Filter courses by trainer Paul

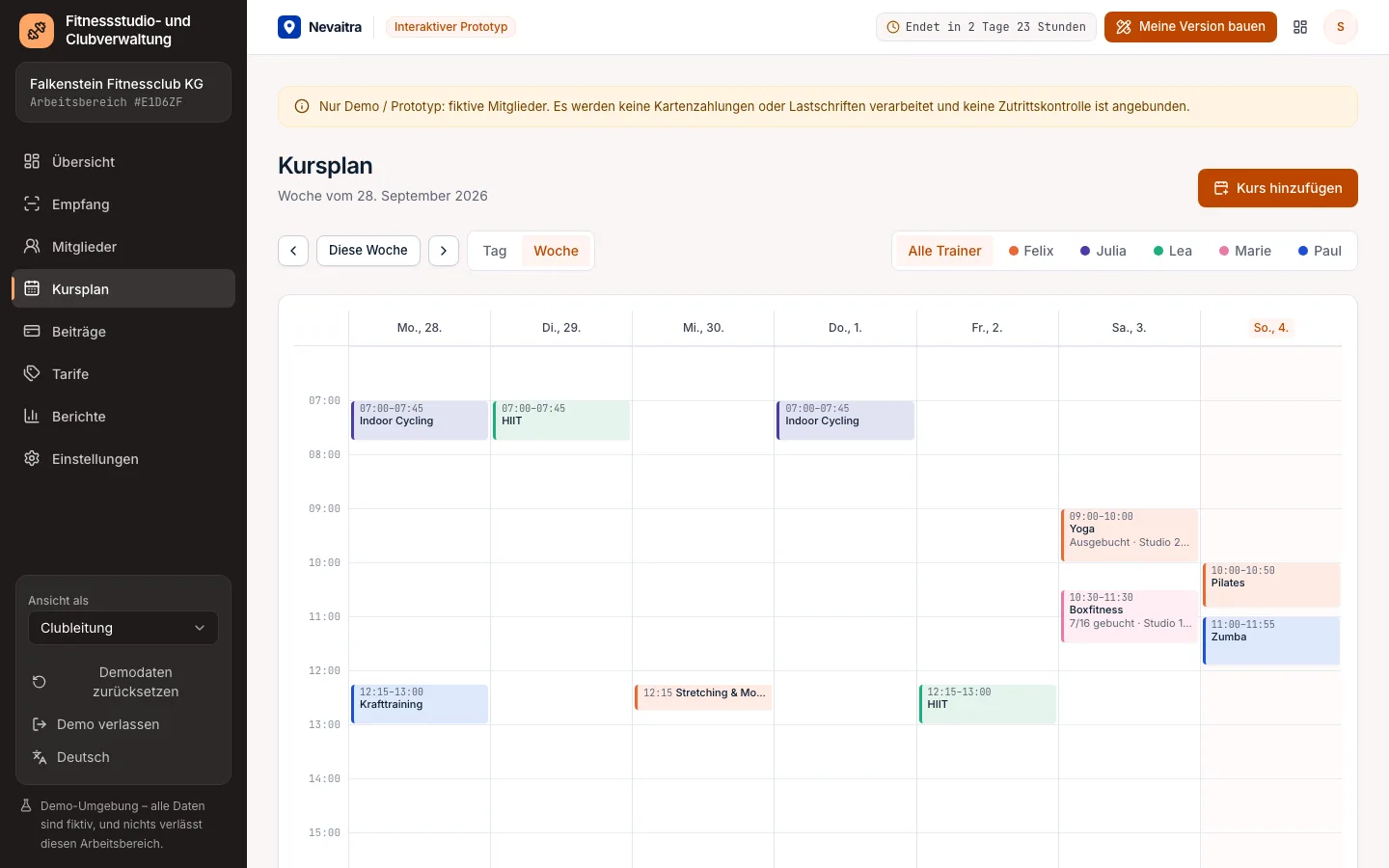pyautogui.click(x=1321, y=251)
